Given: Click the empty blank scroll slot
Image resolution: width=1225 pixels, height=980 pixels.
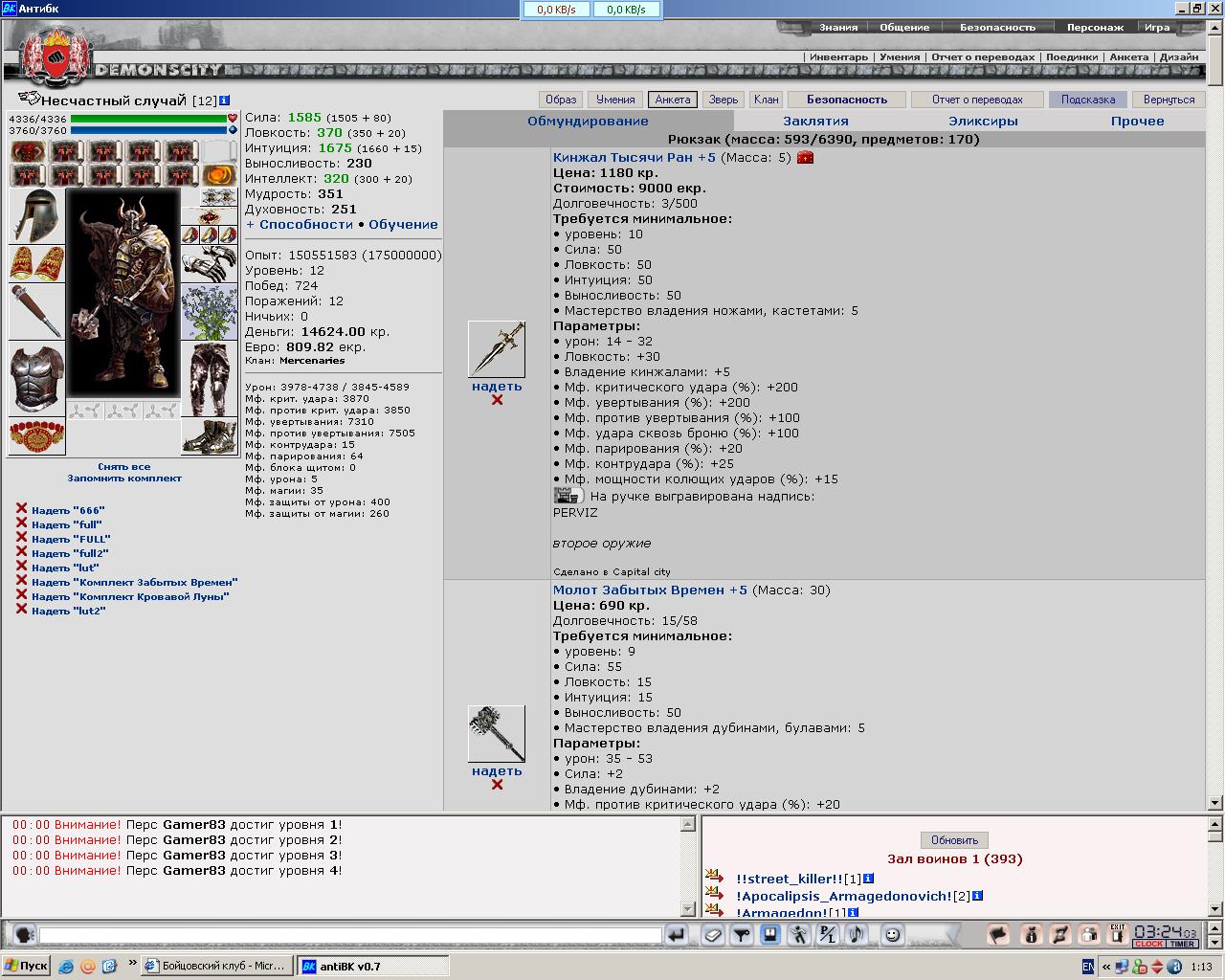Looking at the screenshot, I should (220, 151).
